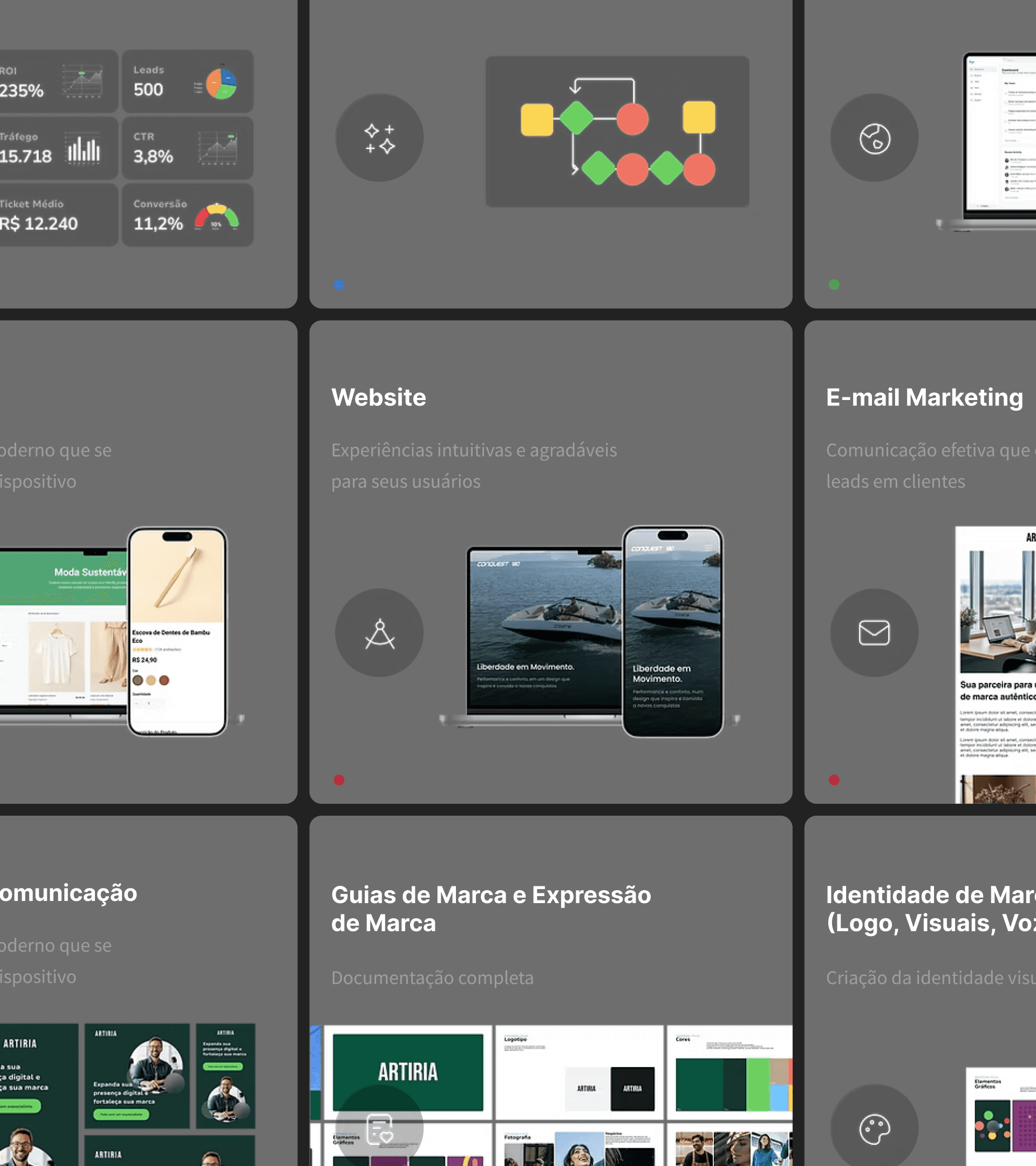Click the document heart icon over brand guide
The width and height of the screenshot is (1036, 1166).
(379, 1128)
